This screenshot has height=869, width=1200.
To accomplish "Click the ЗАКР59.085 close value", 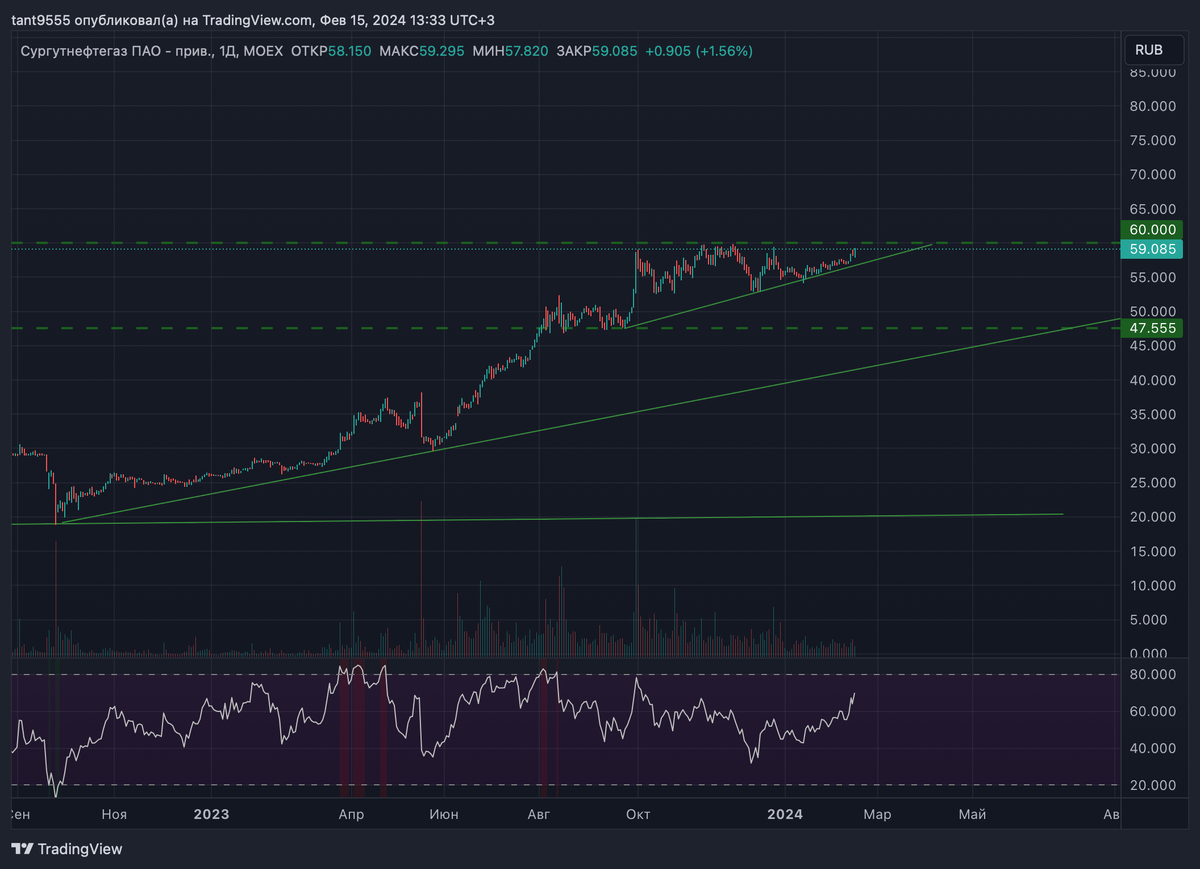I will [597, 50].
